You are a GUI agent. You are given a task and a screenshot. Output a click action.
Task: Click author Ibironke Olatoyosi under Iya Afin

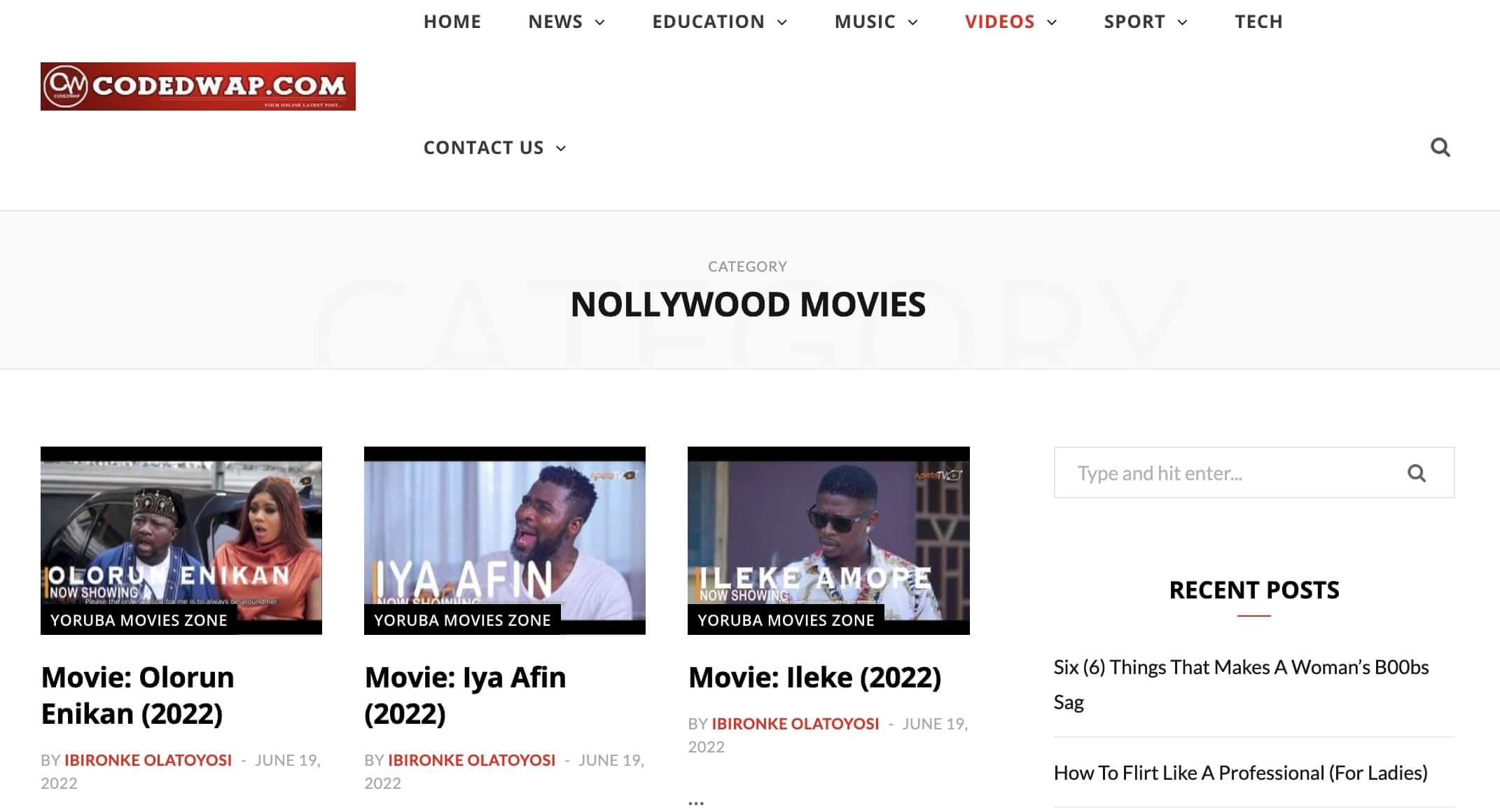pos(471,760)
